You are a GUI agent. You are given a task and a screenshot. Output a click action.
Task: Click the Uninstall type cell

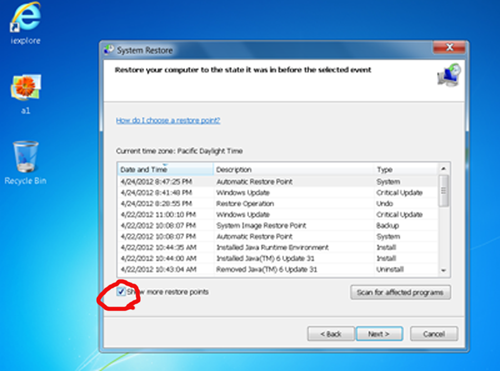(x=390, y=269)
